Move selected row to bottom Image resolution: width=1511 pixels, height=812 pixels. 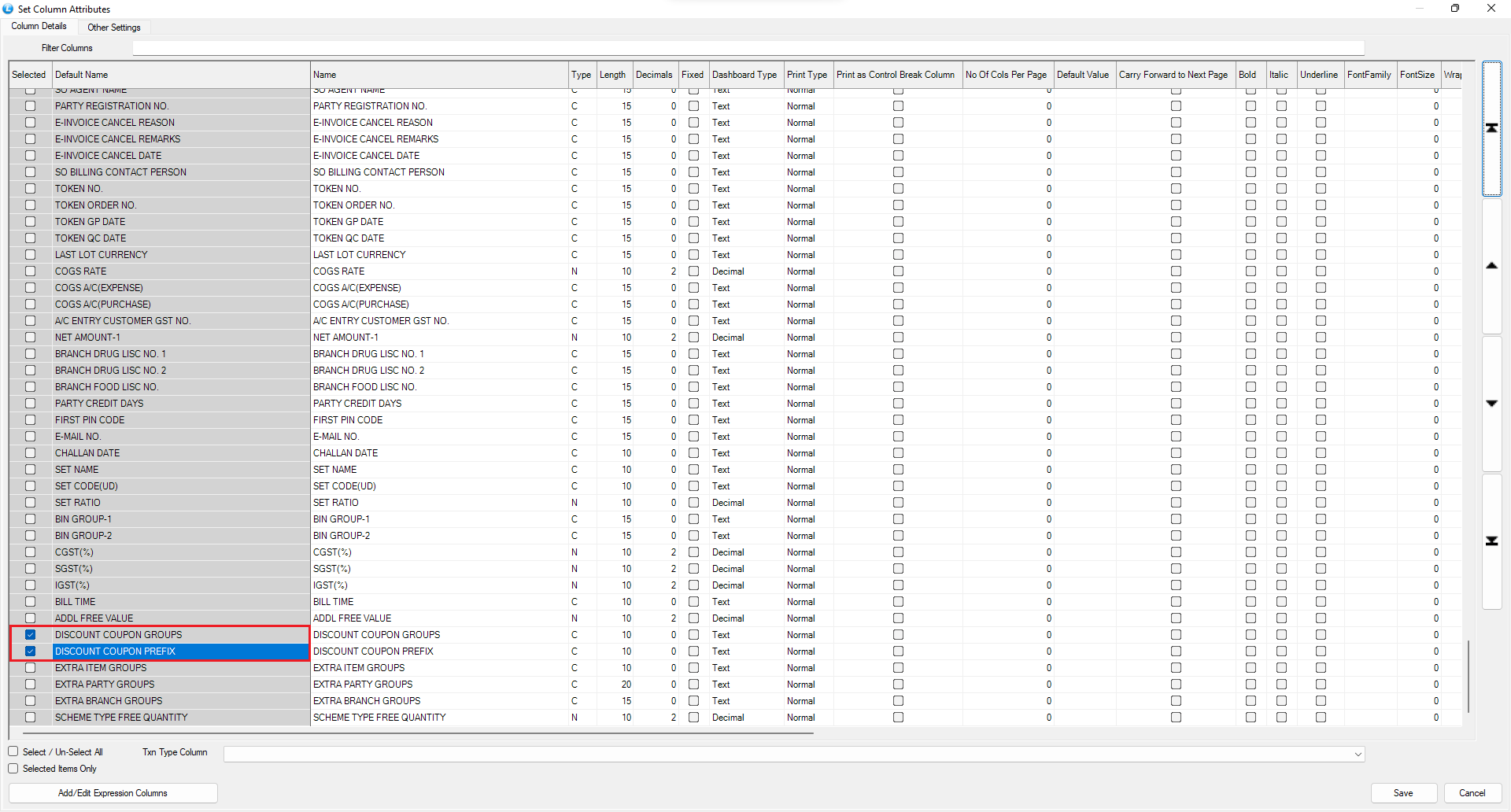[x=1491, y=541]
